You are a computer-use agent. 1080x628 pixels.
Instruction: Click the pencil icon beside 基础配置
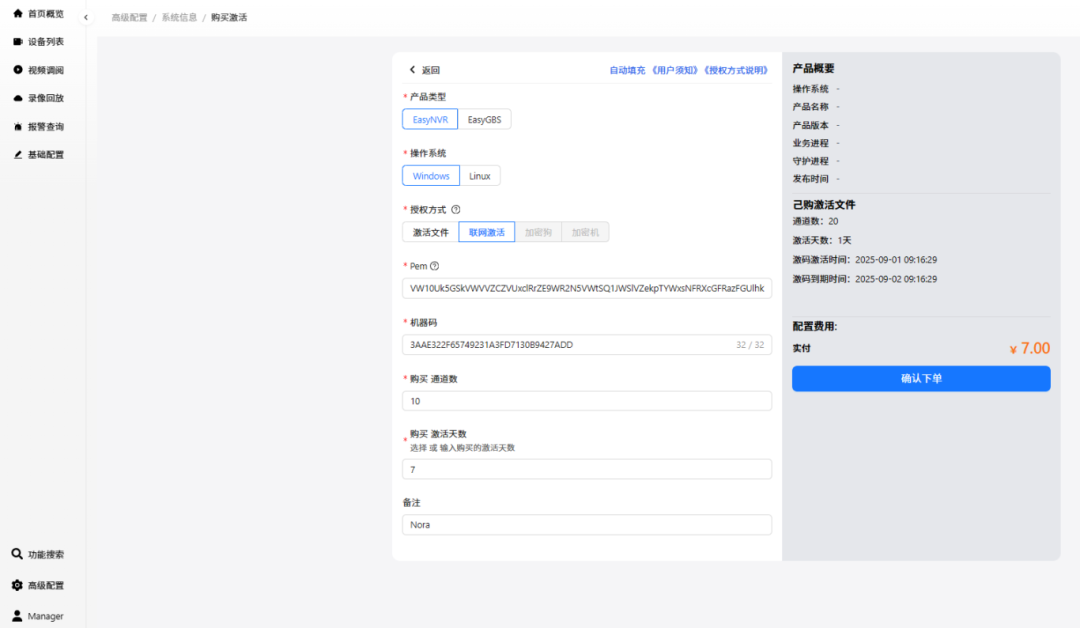pyautogui.click(x=18, y=154)
